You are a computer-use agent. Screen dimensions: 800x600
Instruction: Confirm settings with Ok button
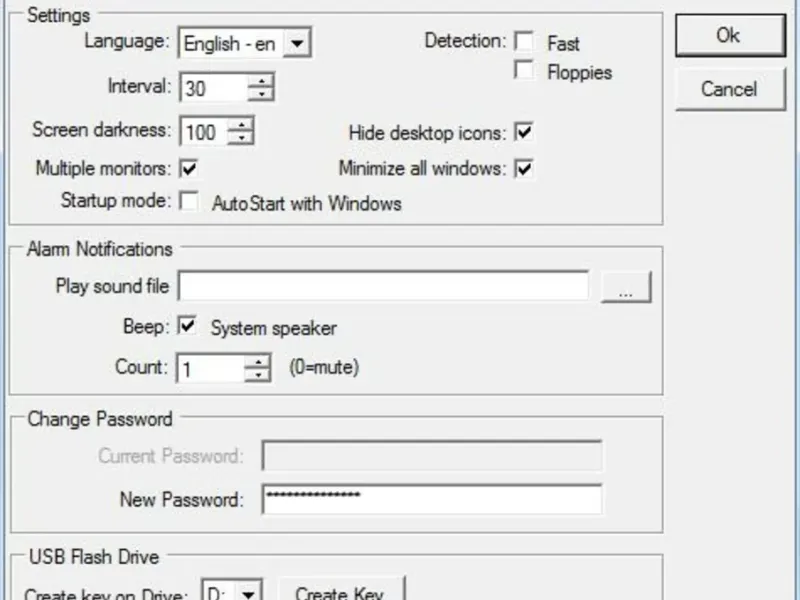730,35
